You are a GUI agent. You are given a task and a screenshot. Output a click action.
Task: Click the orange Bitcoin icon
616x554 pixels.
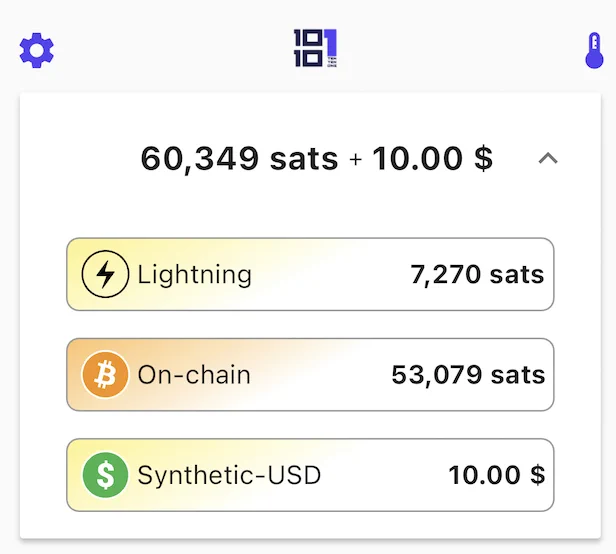click(105, 375)
